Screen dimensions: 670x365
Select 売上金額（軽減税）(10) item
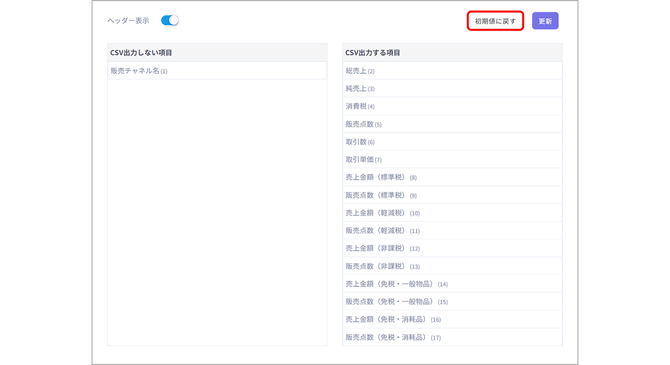(452, 213)
